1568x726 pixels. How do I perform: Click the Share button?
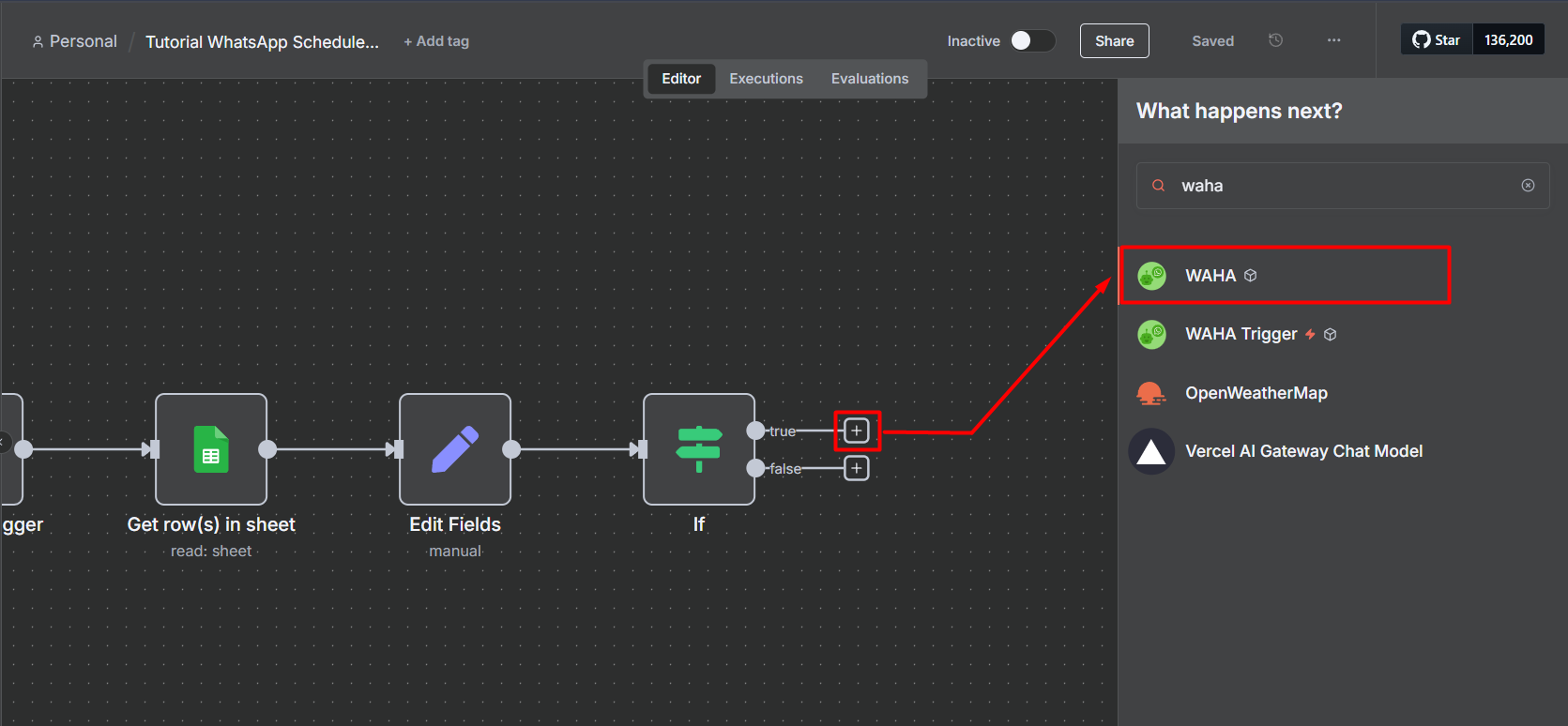tap(1115, 41)
